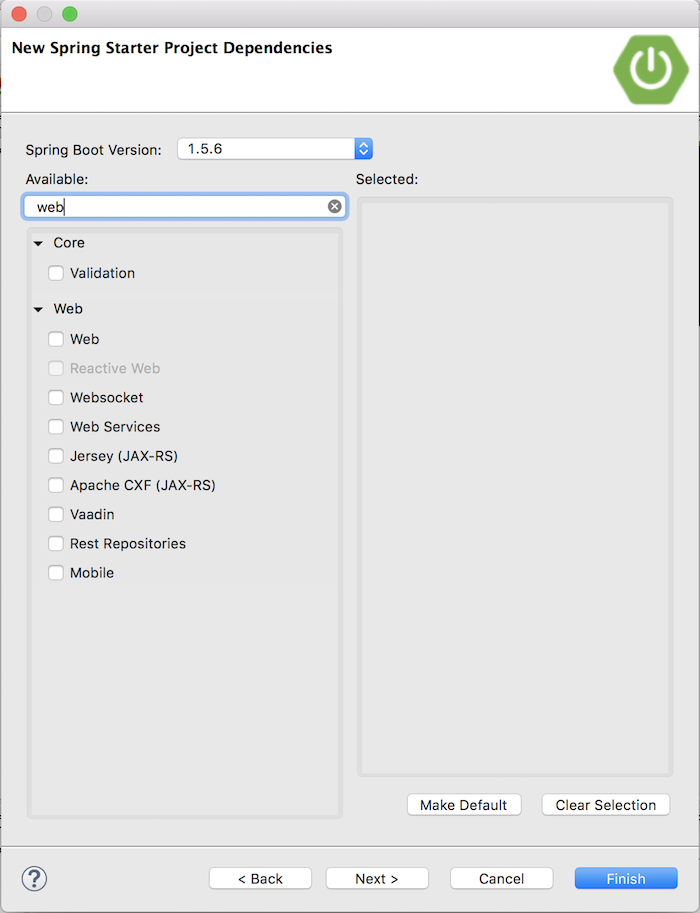Open the wizard help icon
This screenshot has width=700, height=913.
(x=34, y=878)
